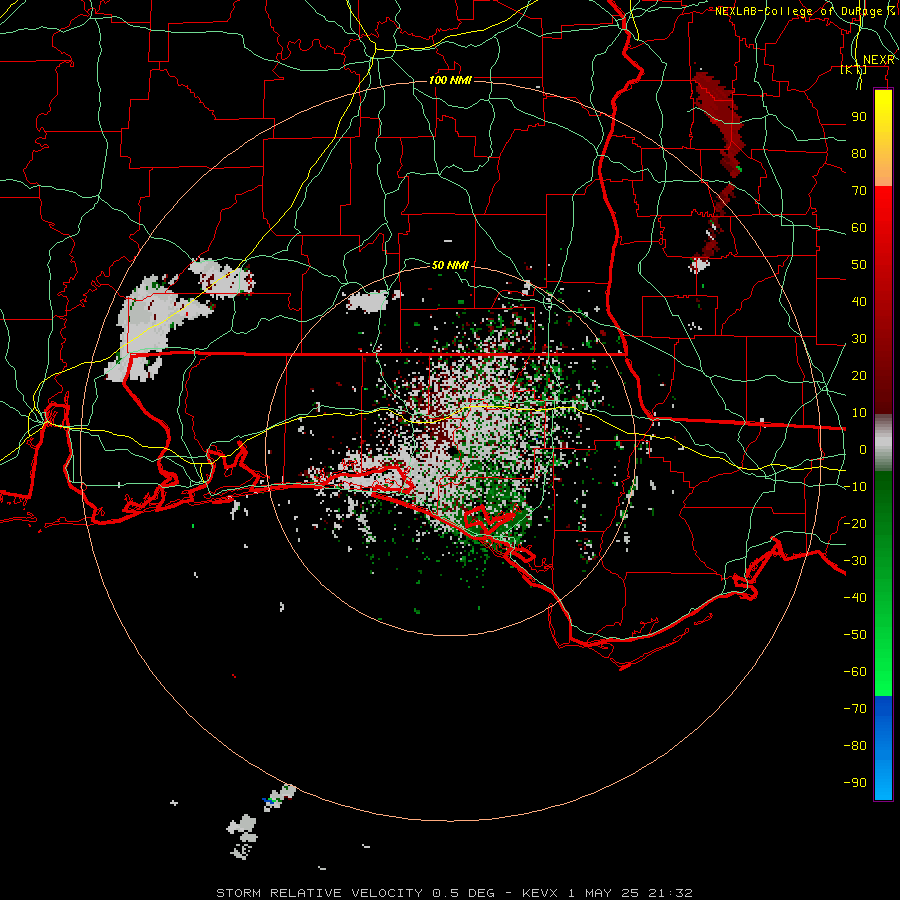Click the NEXLAB-College of DuPage credit text
The height and width of the screenshot is (900, 900).
click(804, 11)
